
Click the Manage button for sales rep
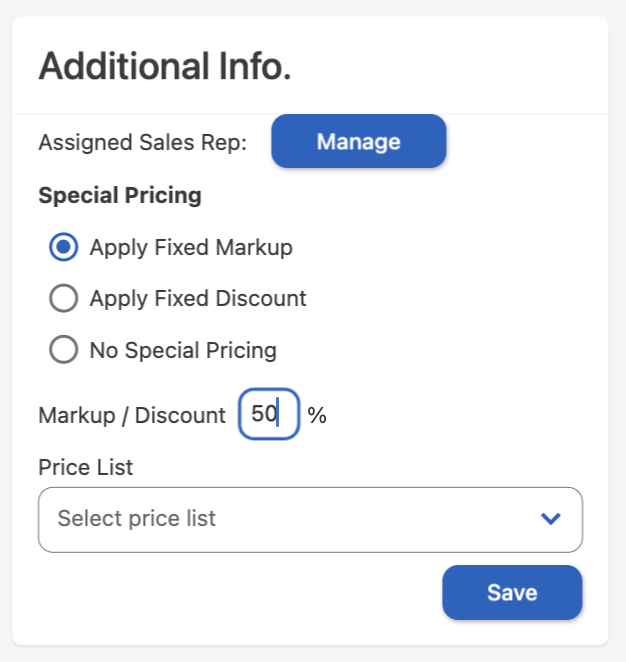tap(358, 141)
